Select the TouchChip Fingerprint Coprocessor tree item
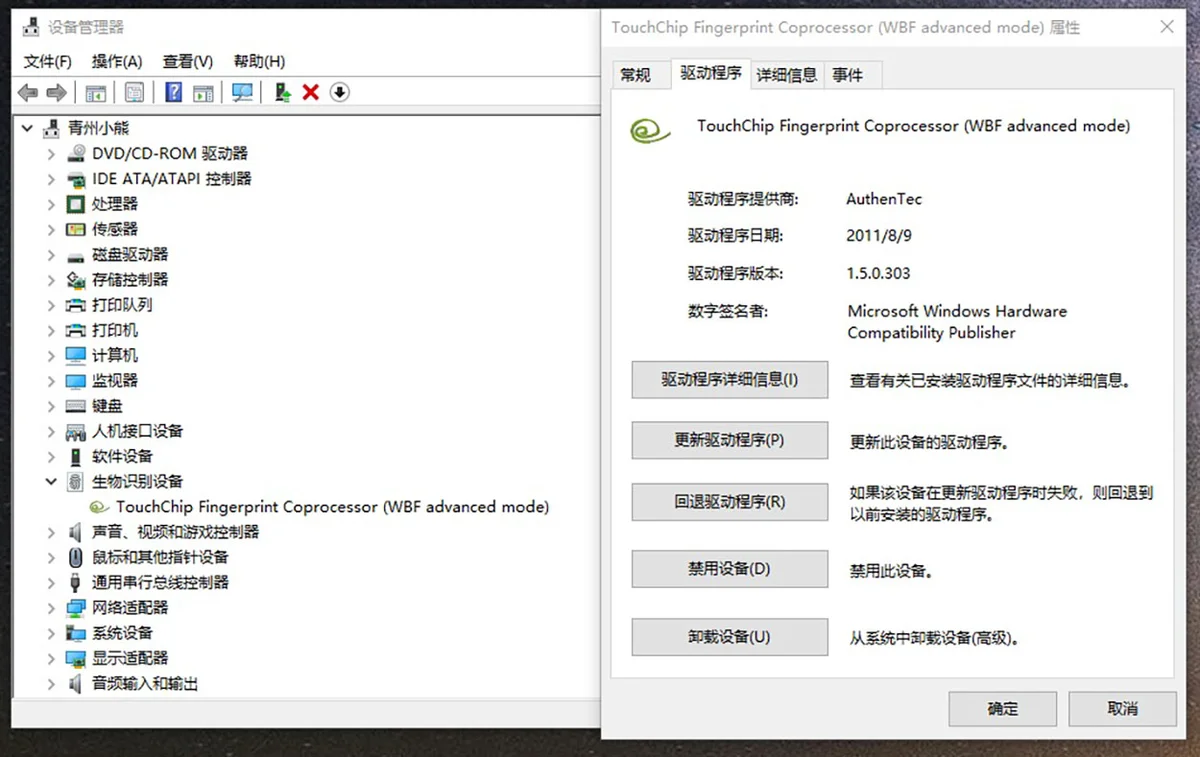Screen dimensions: 1200x757 pyautogui.click(x=332, y=507)
